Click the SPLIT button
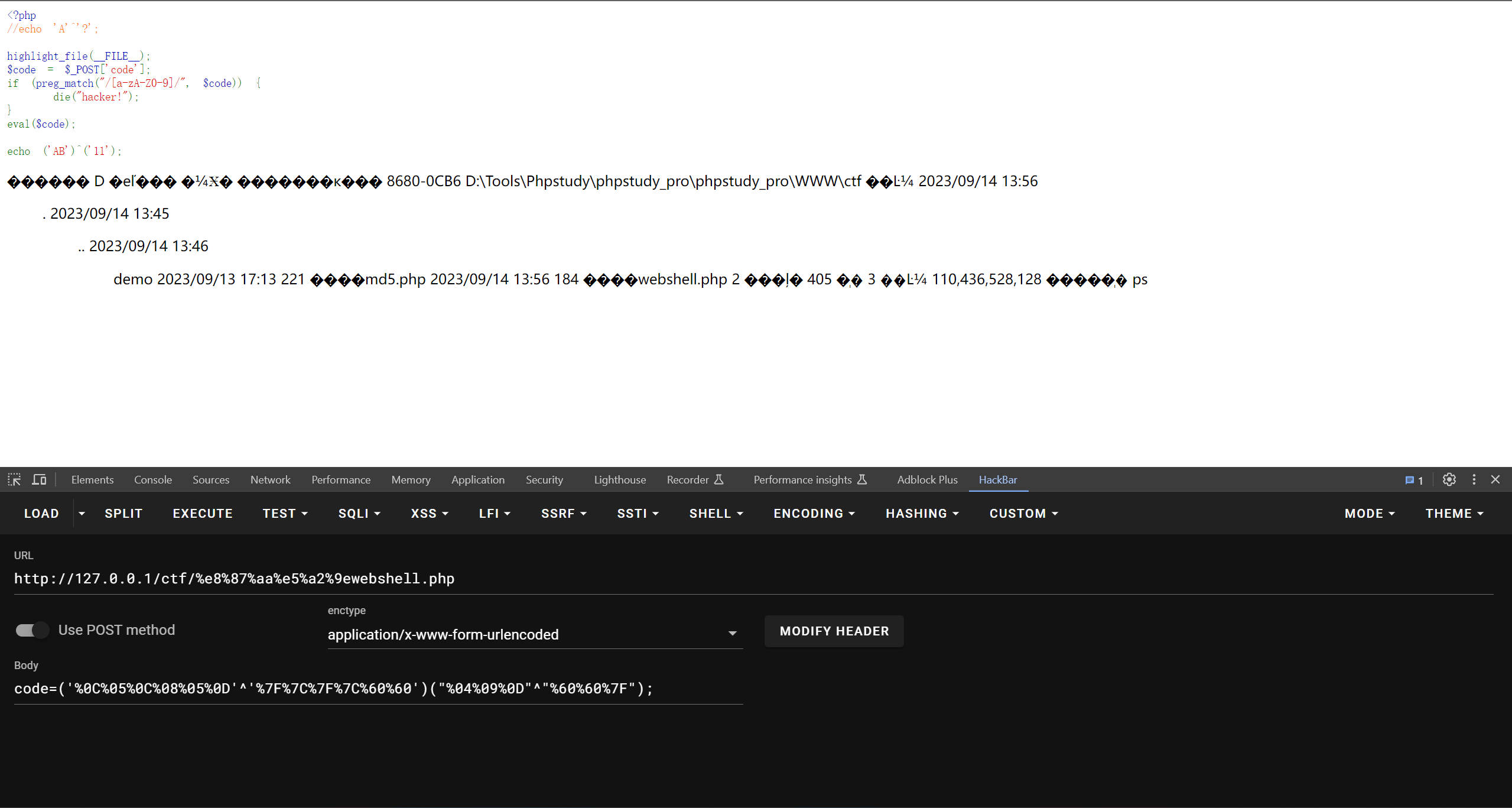 coord(123,513)
